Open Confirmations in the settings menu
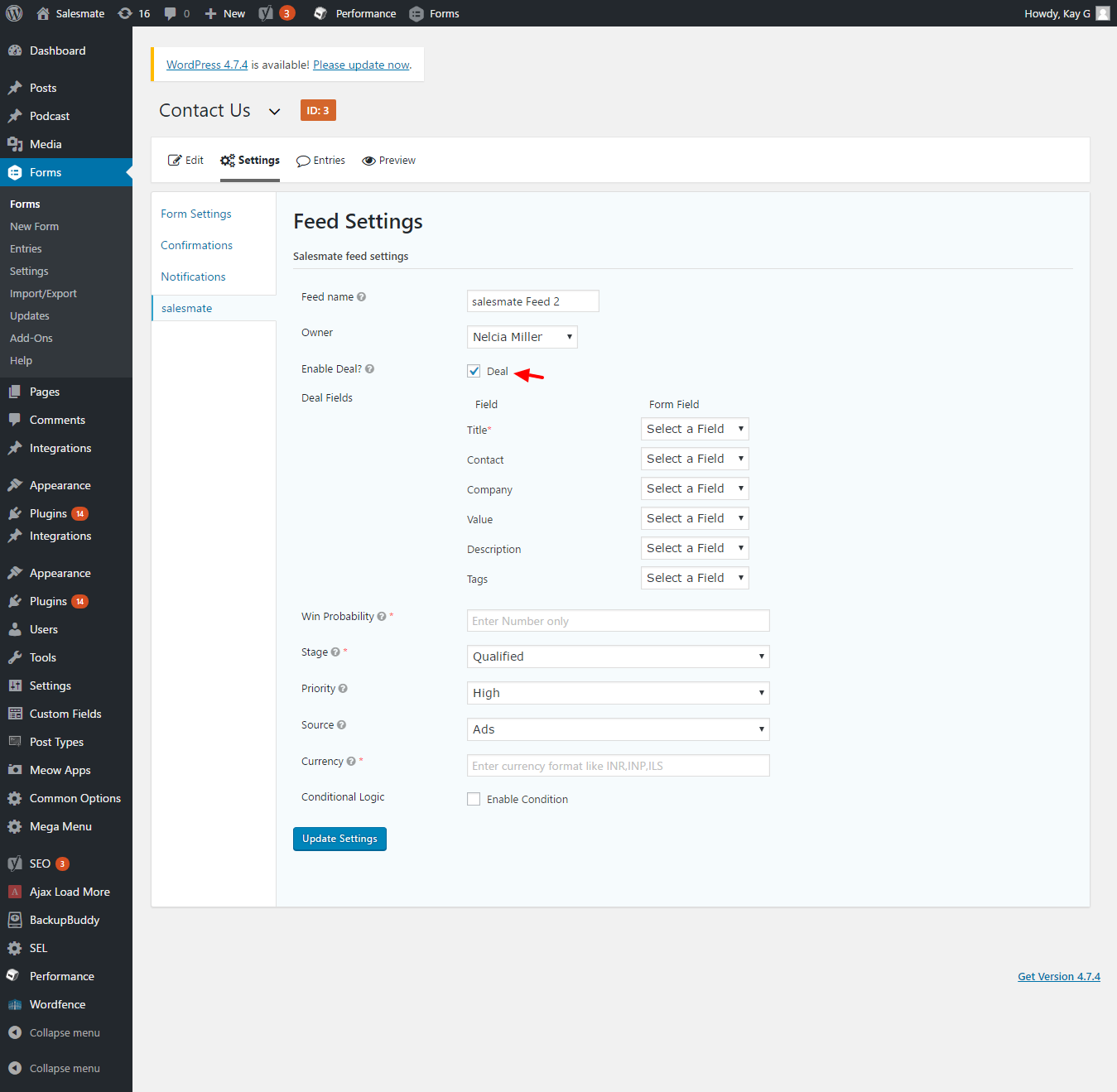The image size is (1117, 1092). pos(196,245)
